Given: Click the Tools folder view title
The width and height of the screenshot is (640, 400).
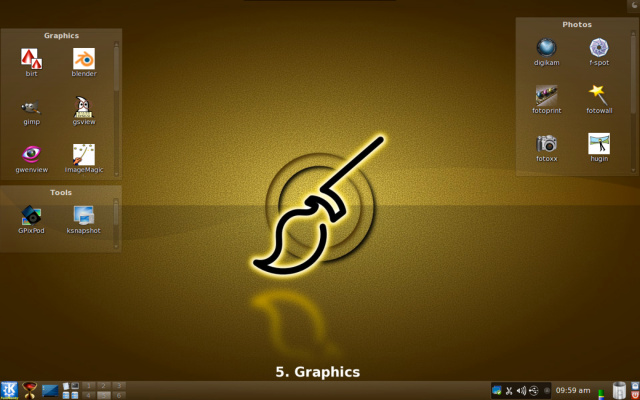Looking at the screenshot, I should click(61, 192).
